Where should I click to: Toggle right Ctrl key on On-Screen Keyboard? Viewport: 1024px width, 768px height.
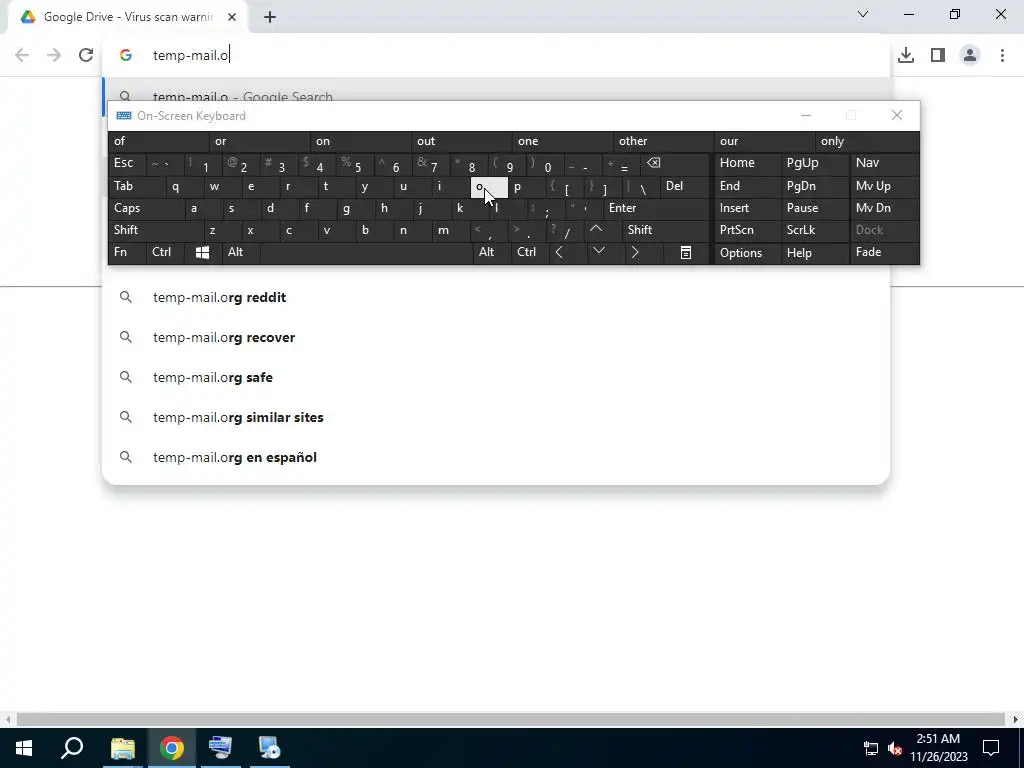click(x=530, y=252)
